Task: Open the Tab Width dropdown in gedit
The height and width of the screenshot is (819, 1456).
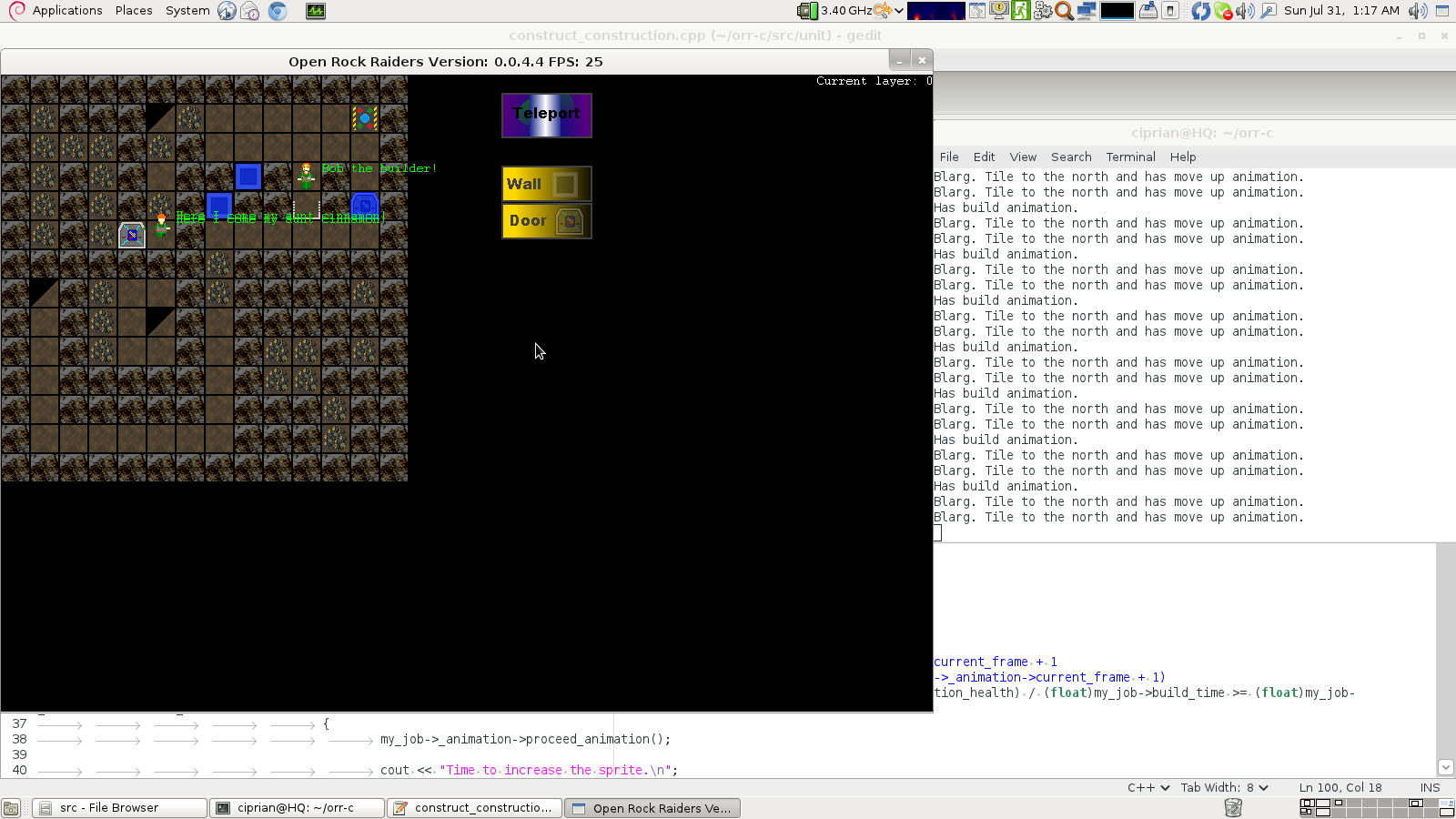Action: 1224,787
